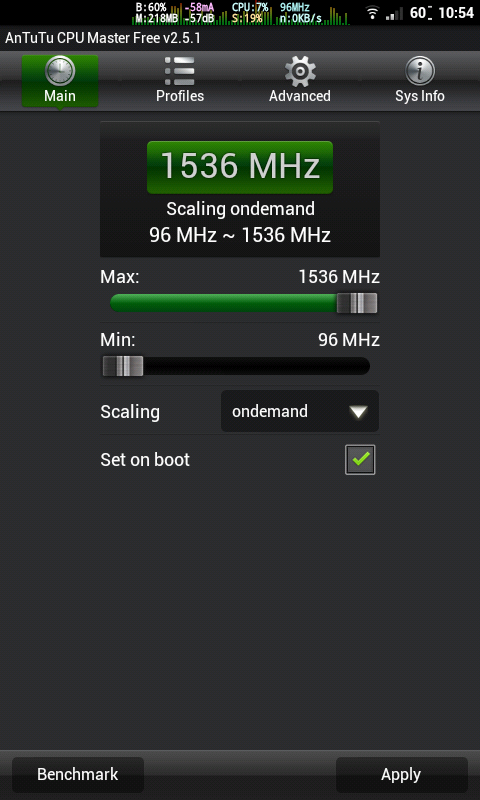The height and width of the screenshot is (800, 480).
Task: Tap the 10:54 clock in status bar
Action: click(456, 13)
